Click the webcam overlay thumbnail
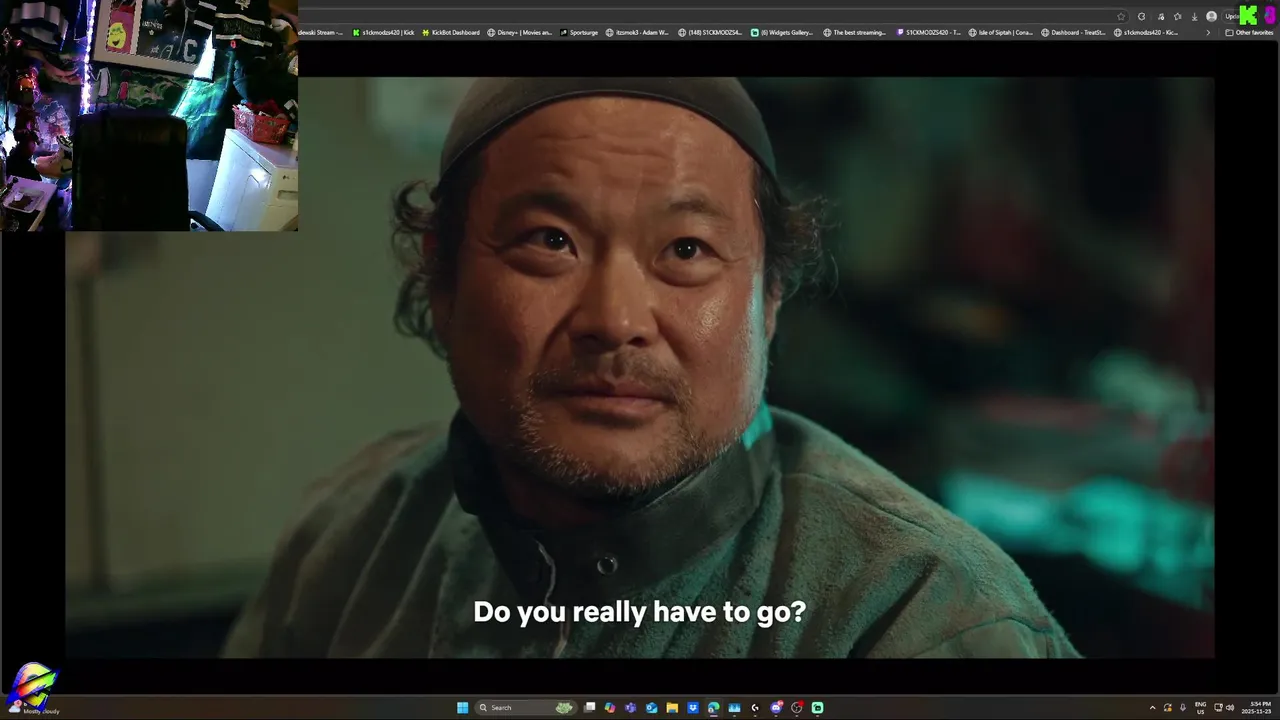Screen dimensions: 1280x720 point(149,115)
